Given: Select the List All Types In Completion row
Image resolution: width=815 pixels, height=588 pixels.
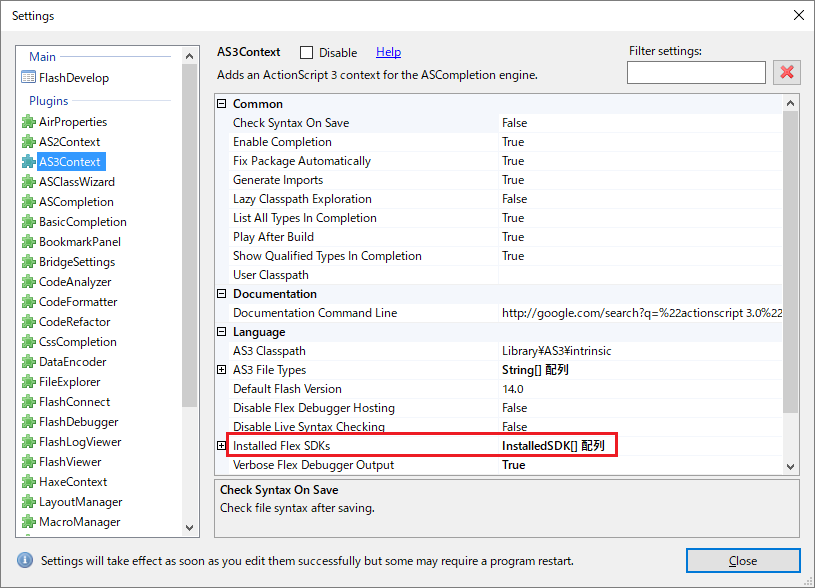Looking at the screenshot, I should point(505,218).
